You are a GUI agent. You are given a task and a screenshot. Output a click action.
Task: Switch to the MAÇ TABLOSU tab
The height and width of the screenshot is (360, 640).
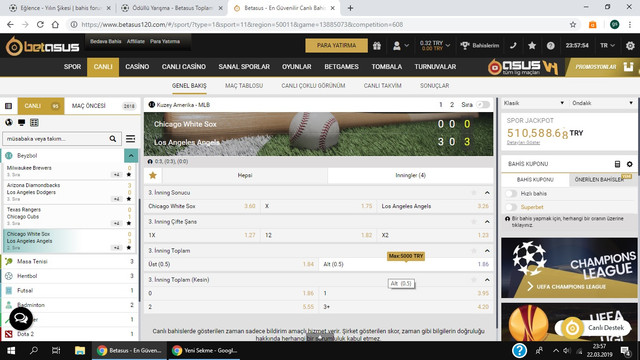[244, 86]
